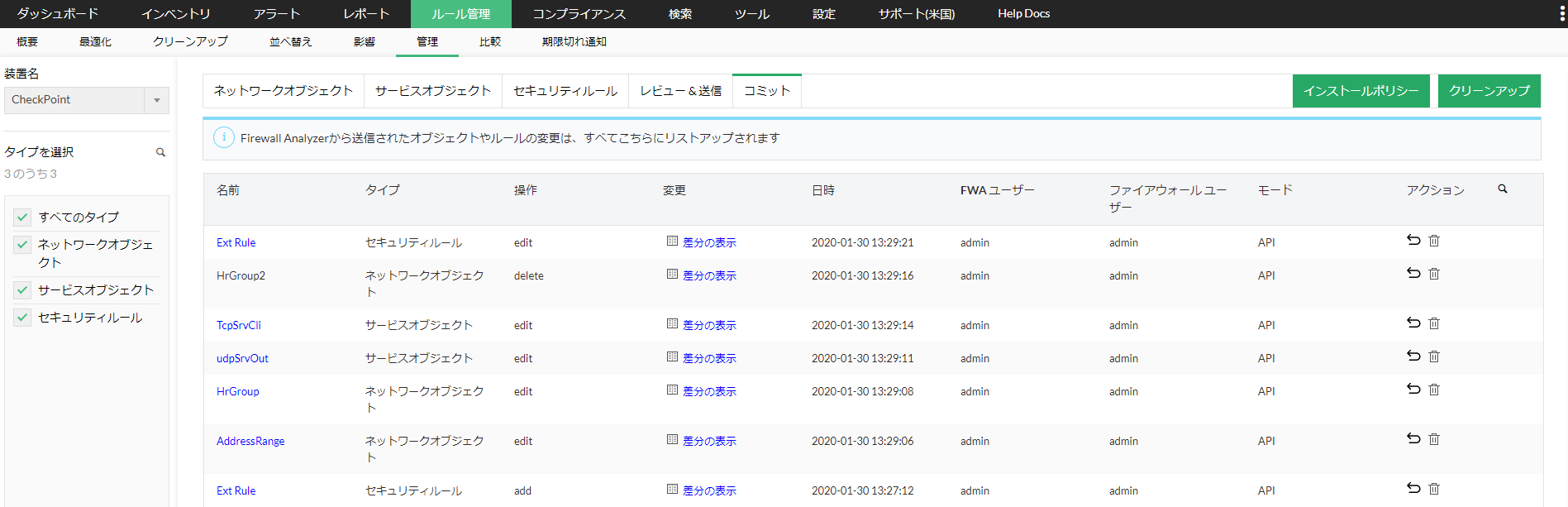The height and width of the screenshot is (507, 1568).
Task: Click revert icon for first Ext Rule row
Action: (x=1413, y=241)
